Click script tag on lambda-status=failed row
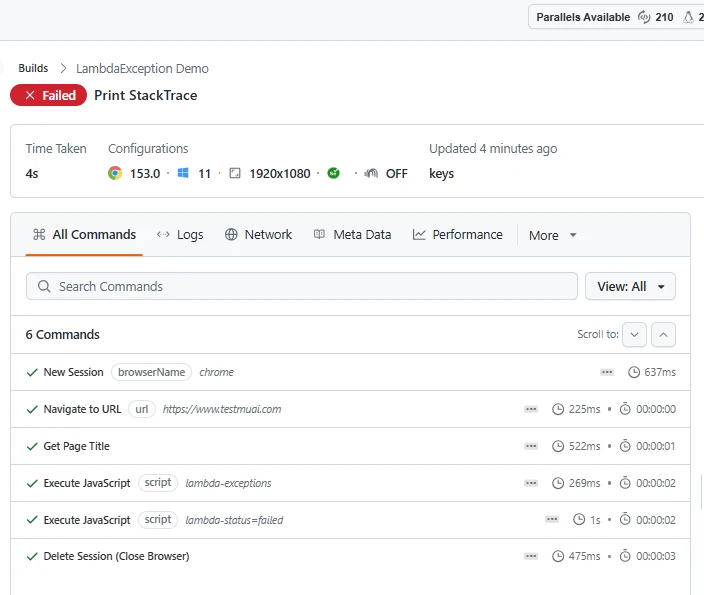Image resolution: width=704 pixels, height=595 pixels. 158,520
